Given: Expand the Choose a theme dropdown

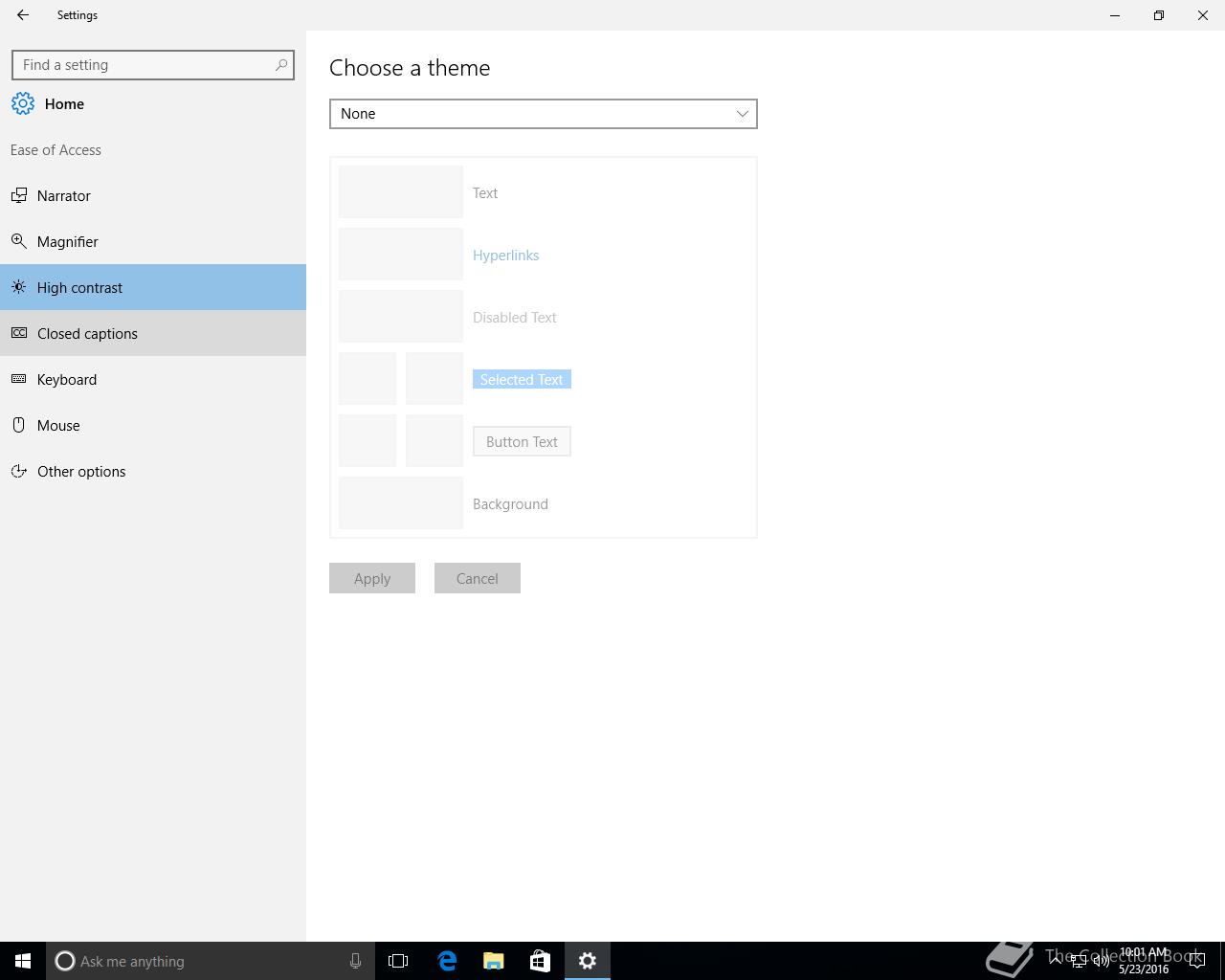Looking at the screenshot, I should [x=544, y=114].
